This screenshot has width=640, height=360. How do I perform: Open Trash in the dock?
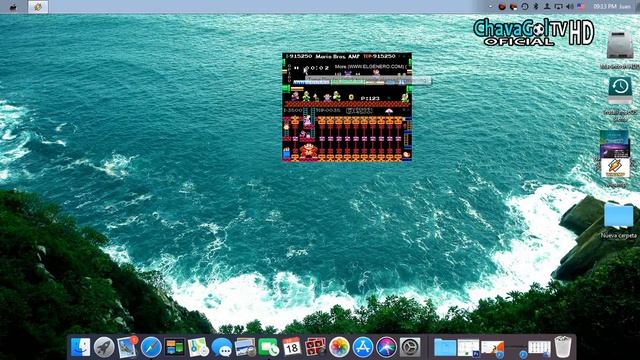(563, 347)
